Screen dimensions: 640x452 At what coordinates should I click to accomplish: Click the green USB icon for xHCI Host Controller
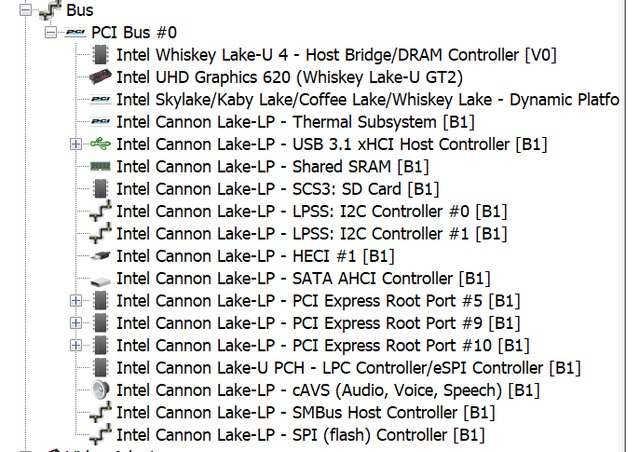(x=100, y=144)
